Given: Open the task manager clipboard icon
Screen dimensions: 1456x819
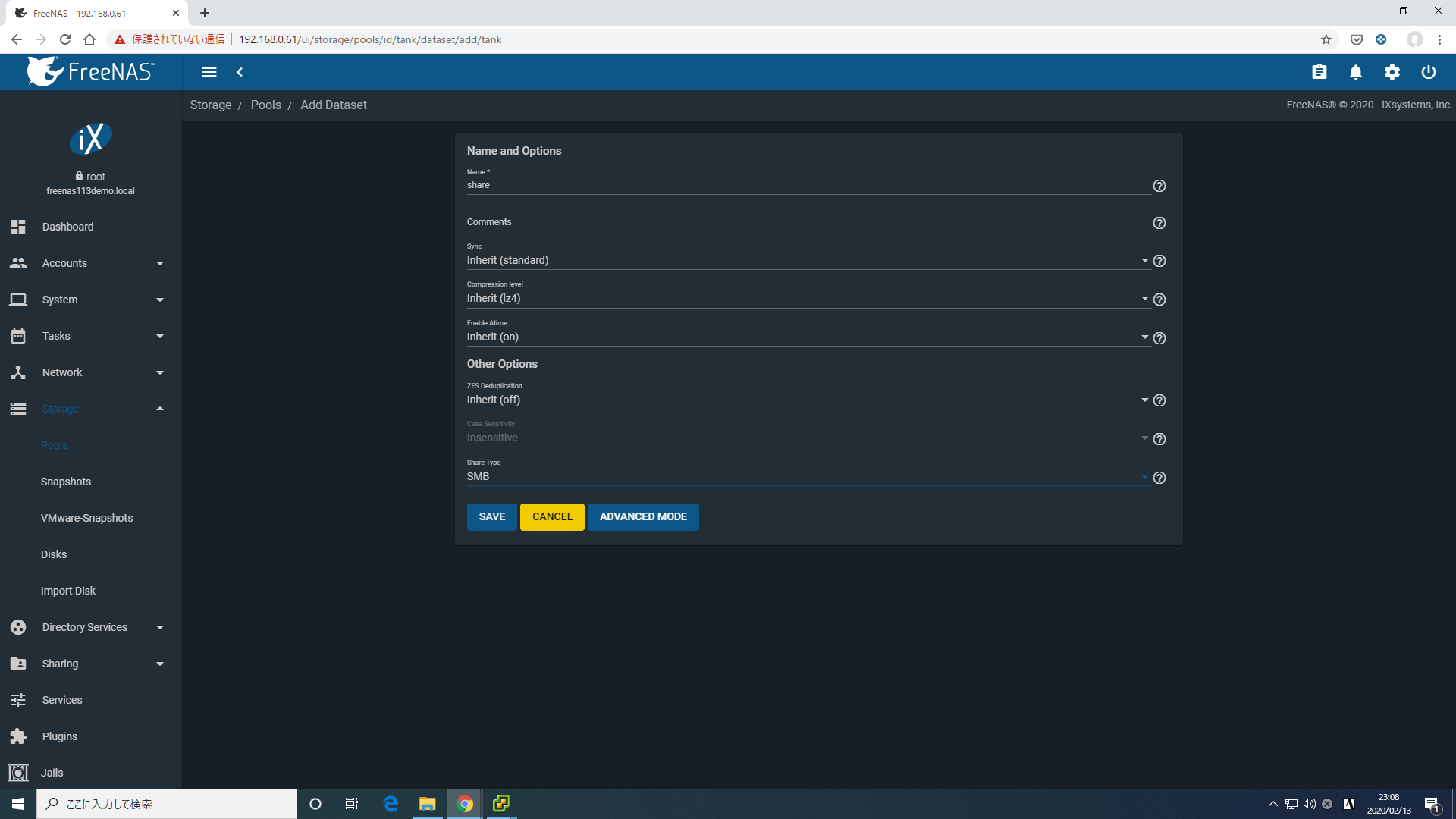Looking at the screenshot, I should pos(1319,72).
